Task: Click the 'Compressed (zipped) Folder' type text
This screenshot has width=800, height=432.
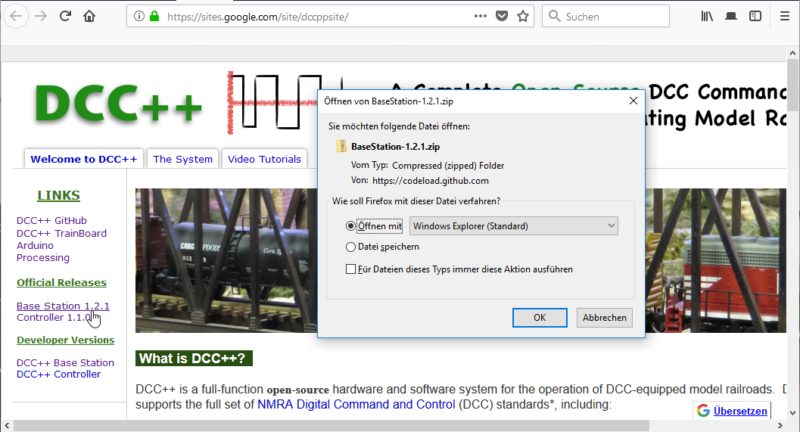Action: pyautogui.click(x=448, y=165)
